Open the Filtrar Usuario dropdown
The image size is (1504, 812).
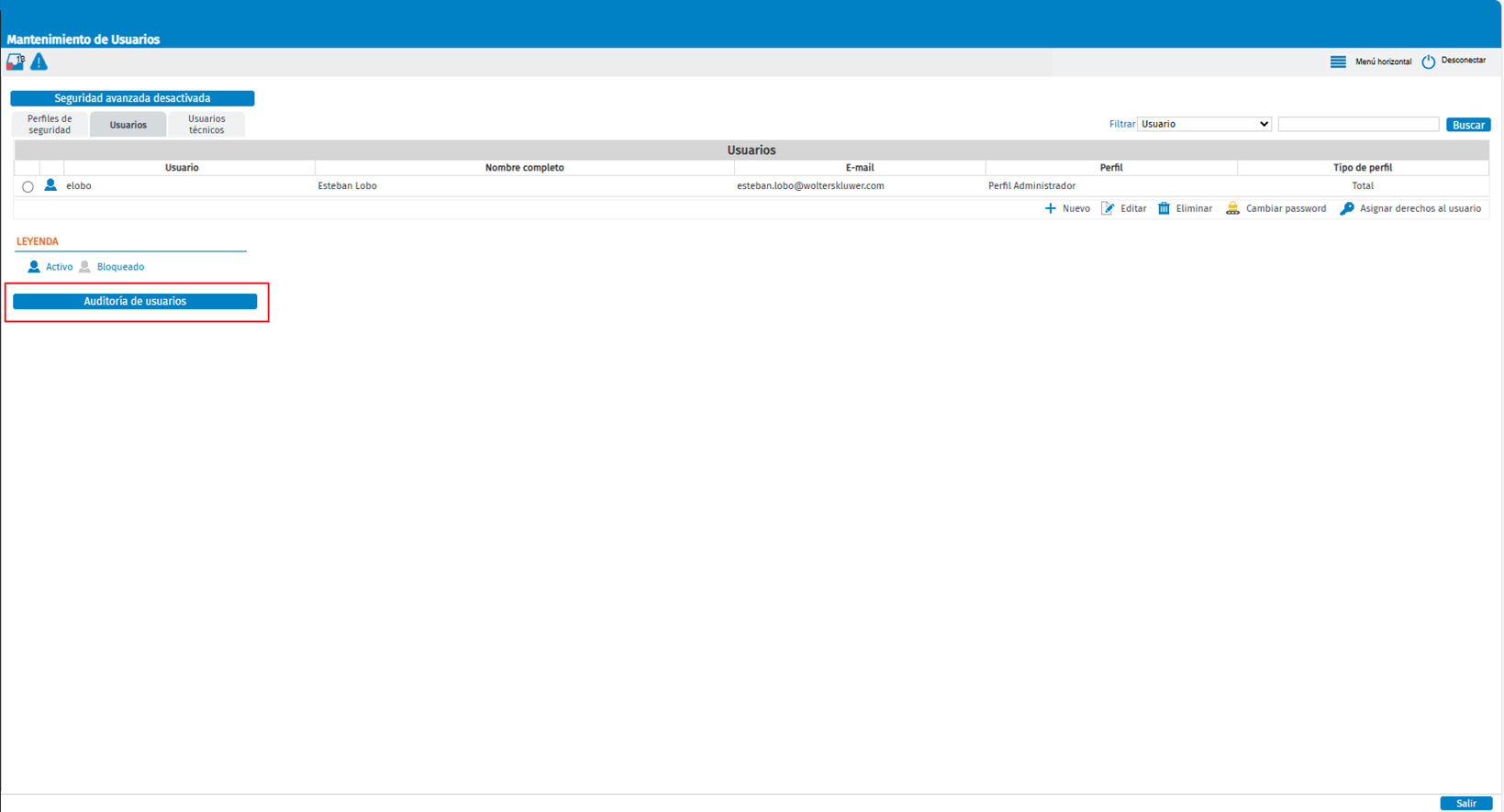coord(1204,124)
